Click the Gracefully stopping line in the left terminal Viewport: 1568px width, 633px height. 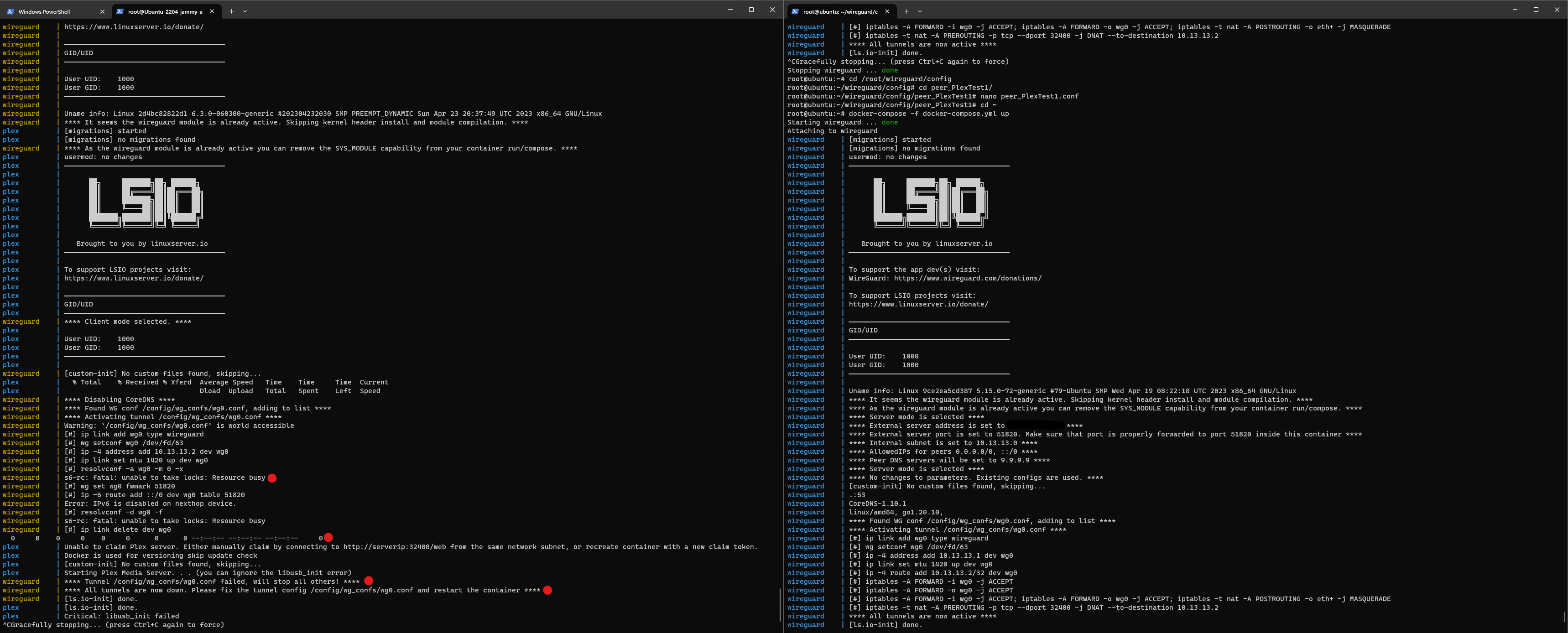pyautogui.click(x=113, y=625)
